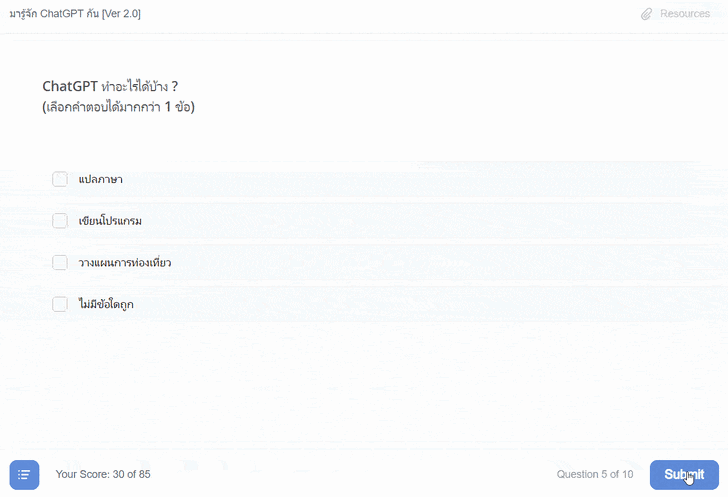Select the วางแผนการท่องเที่ยว answer label
Screen dimensions: 728x497
pyautogui.click(x=124, y=263)
